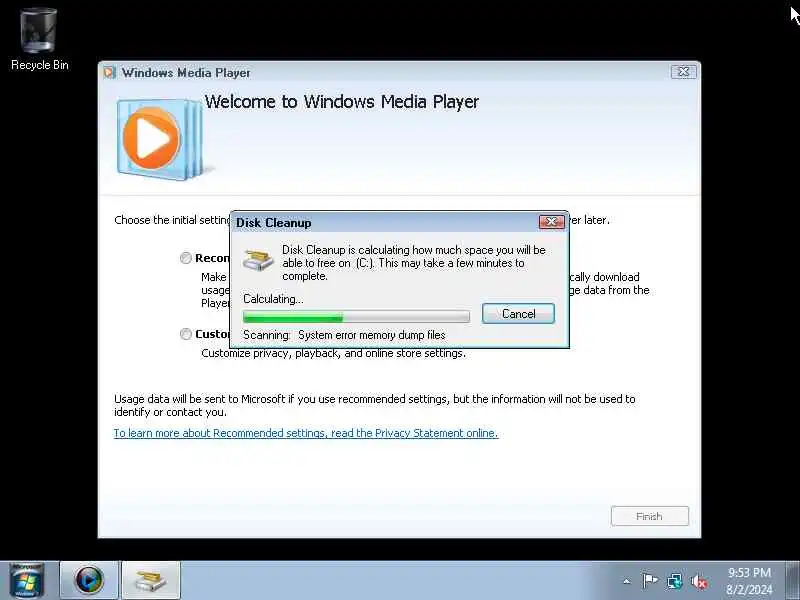The image size is (800, 600).
Task: Open the Recycle Bin desktop icon
Action: 39,40
